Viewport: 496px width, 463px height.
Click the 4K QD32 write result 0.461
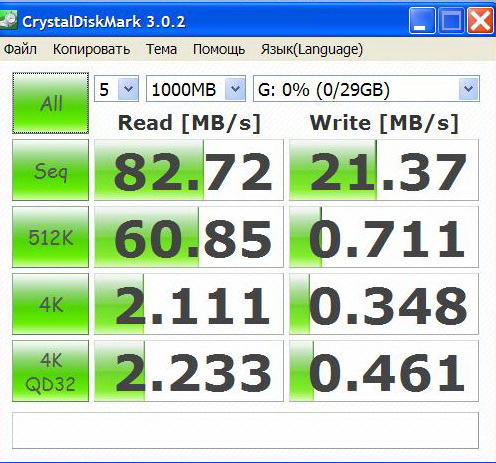(x=384, y=371)
